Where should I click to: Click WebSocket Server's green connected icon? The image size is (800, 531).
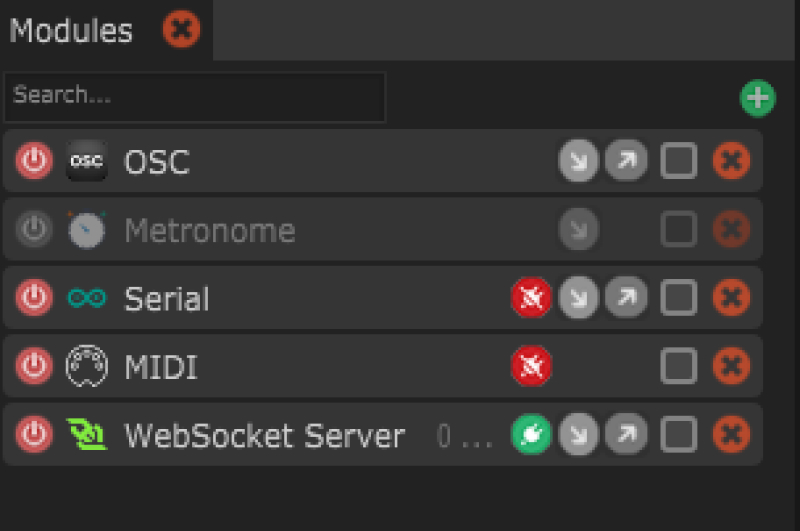coord(531,435)
